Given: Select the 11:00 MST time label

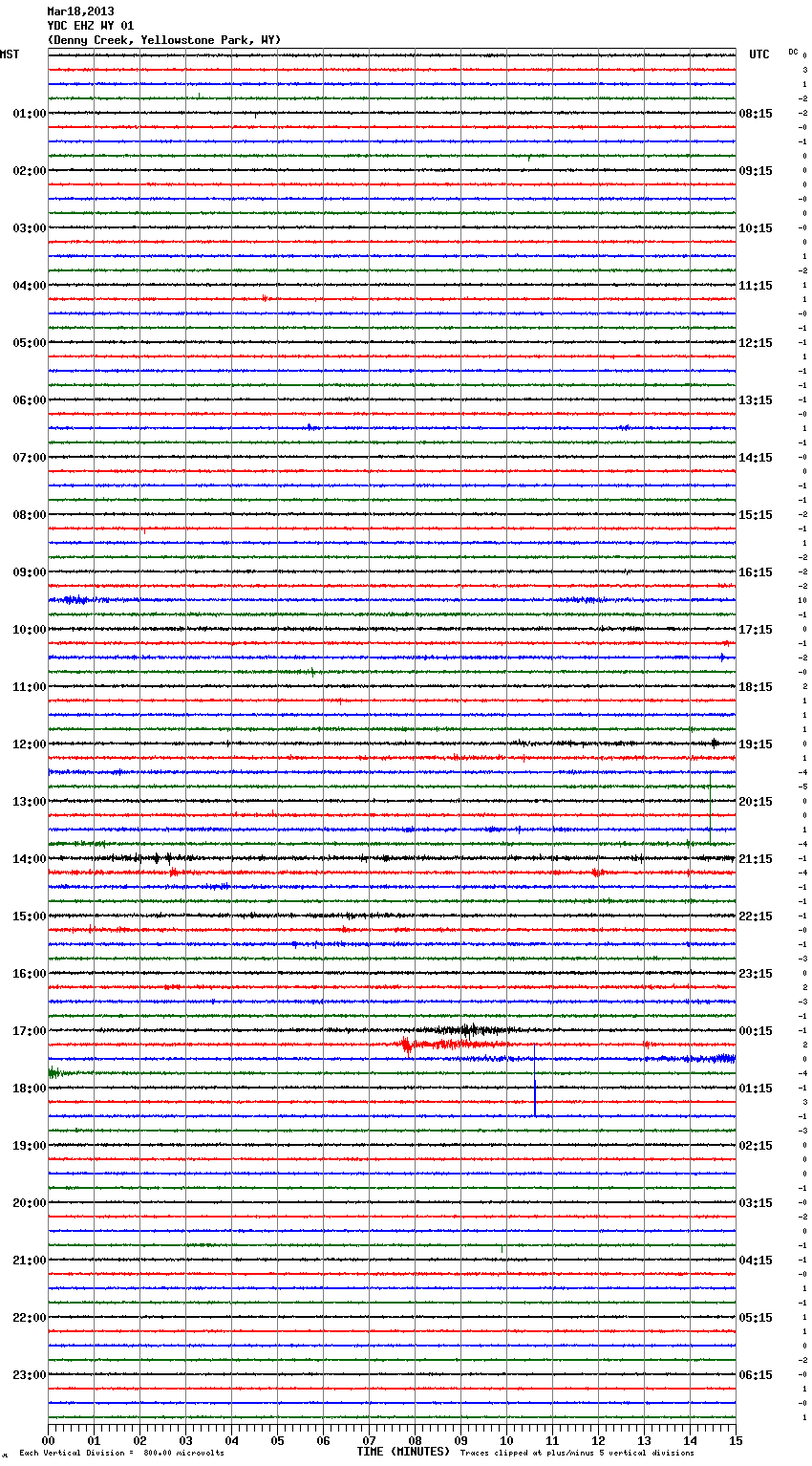Looking at the screenshot, I should [30, 687].
